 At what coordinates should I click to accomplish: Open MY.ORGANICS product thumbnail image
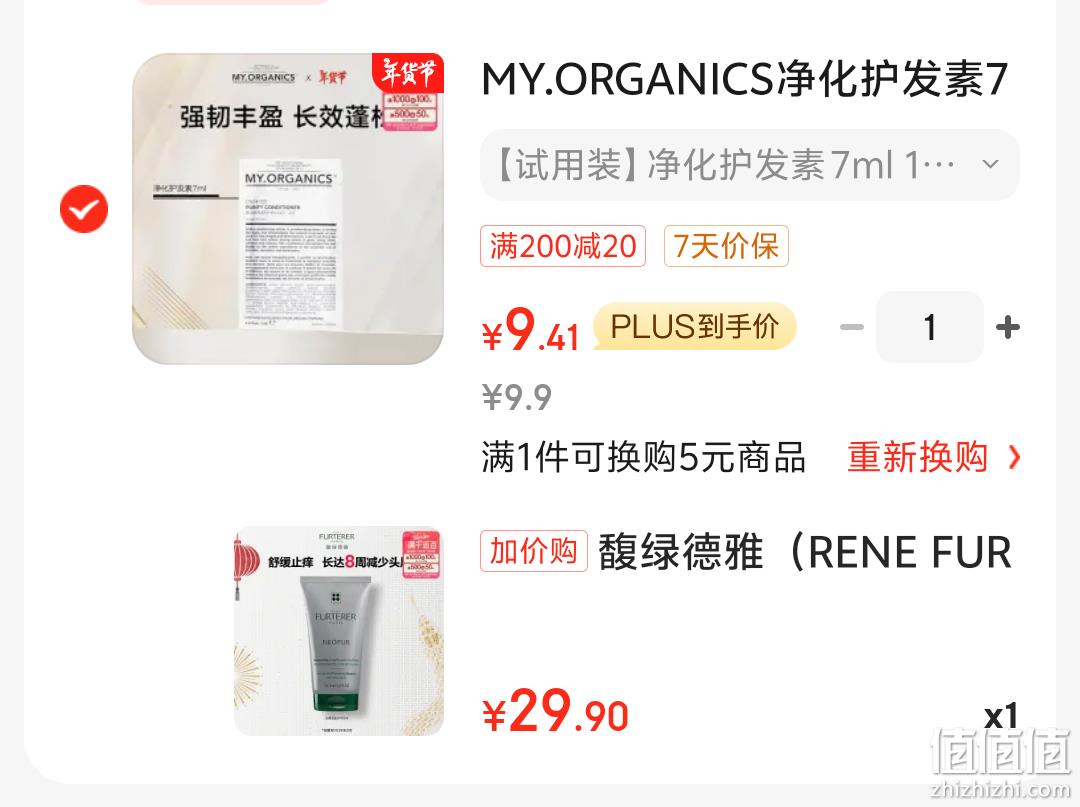(288, 209)
